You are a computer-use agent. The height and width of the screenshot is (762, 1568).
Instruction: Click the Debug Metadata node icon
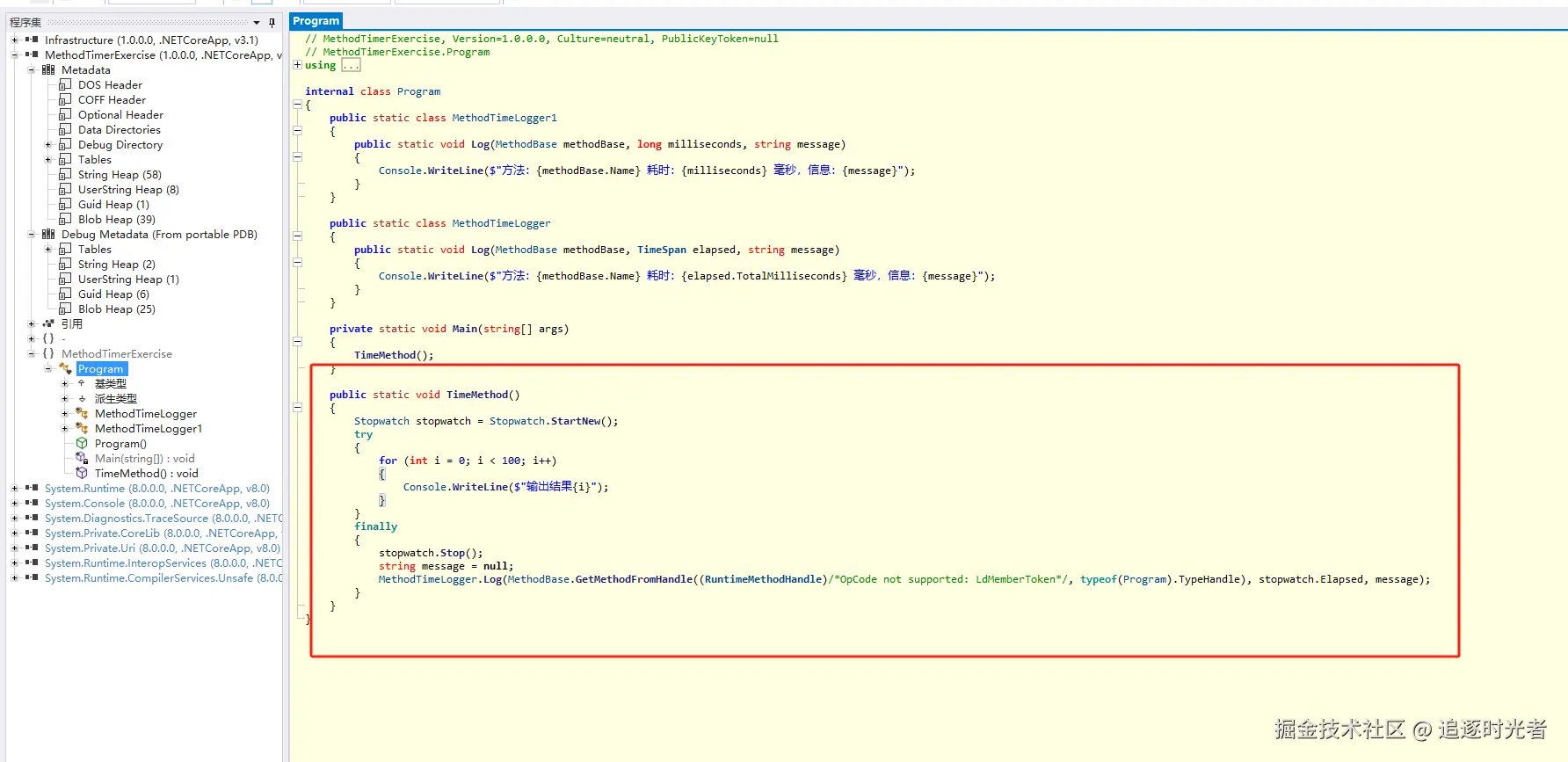[x=48, y=234]
